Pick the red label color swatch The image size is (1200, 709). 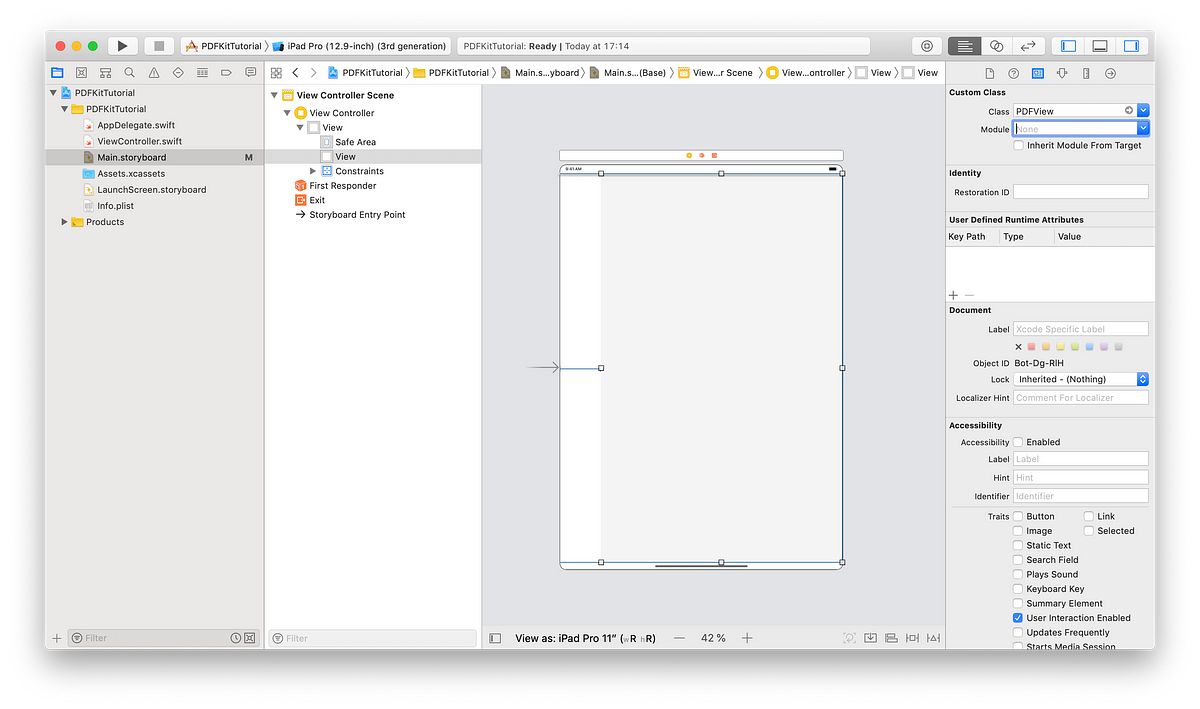coord(1032,347)
